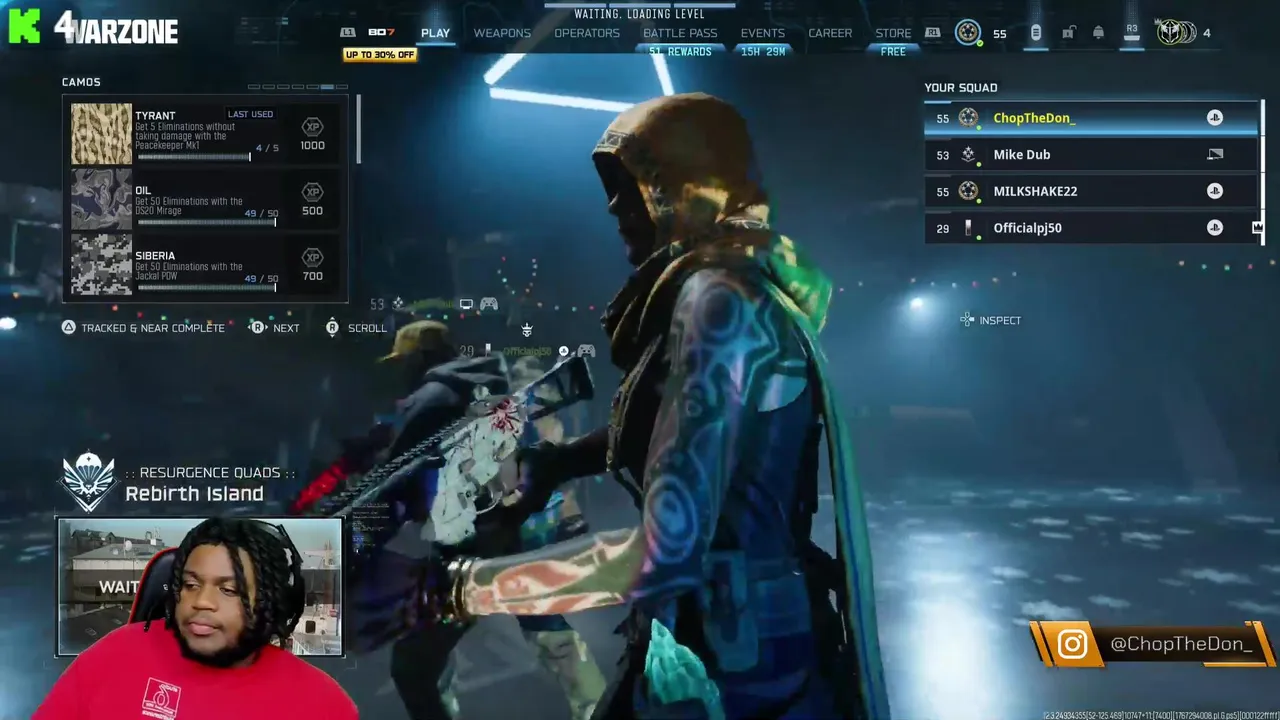Click the green Kick logo

(23, 24)
